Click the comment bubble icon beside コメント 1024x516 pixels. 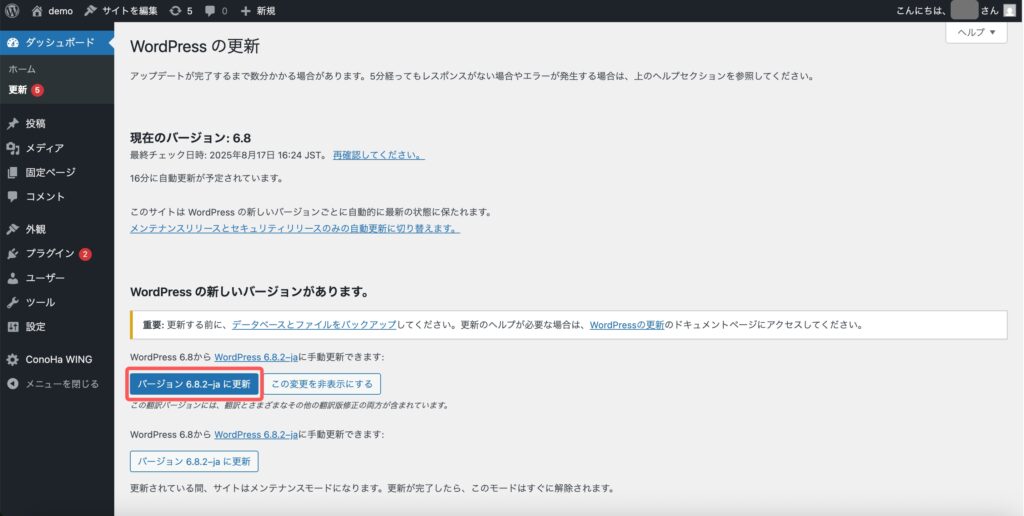(x=12, y=197)
